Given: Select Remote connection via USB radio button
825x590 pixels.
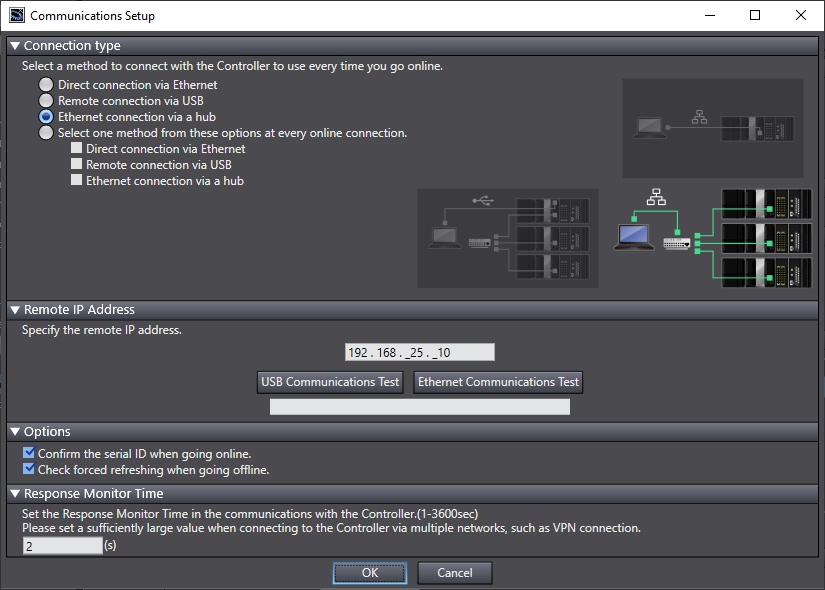Looking at the screenshot, I should click(x=46, y=101).
